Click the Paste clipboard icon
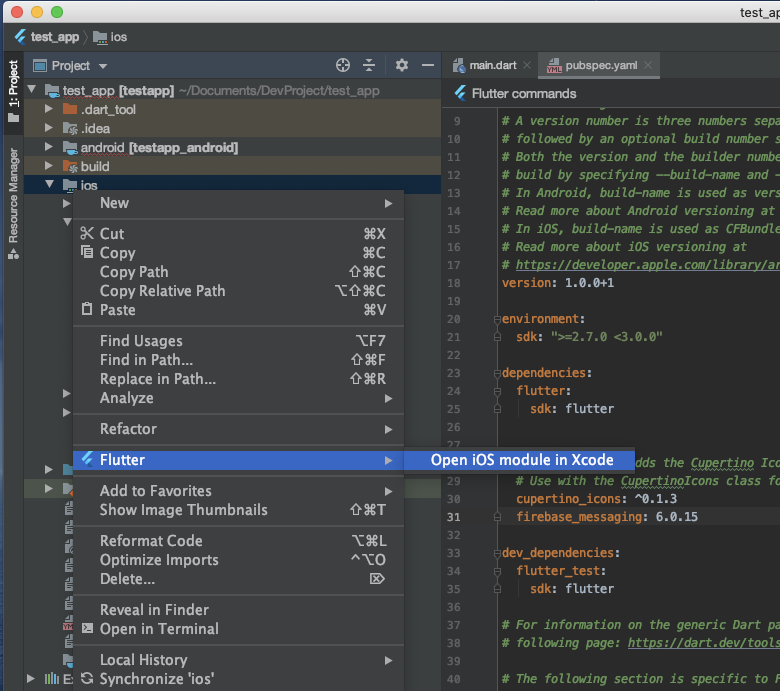780x691 pixels. [87, 309]
